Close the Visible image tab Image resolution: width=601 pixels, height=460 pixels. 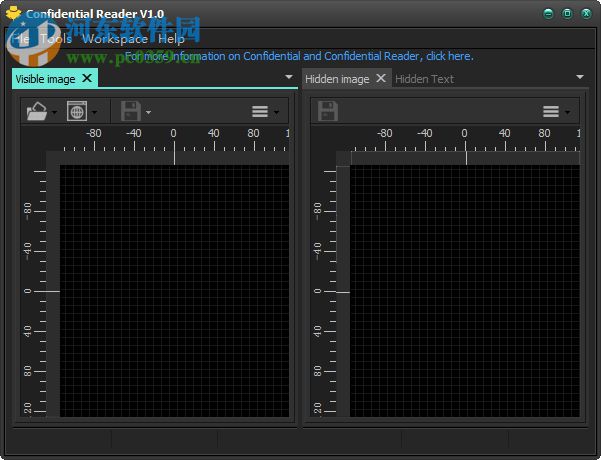pyautogui.click(x=87, y=78)
